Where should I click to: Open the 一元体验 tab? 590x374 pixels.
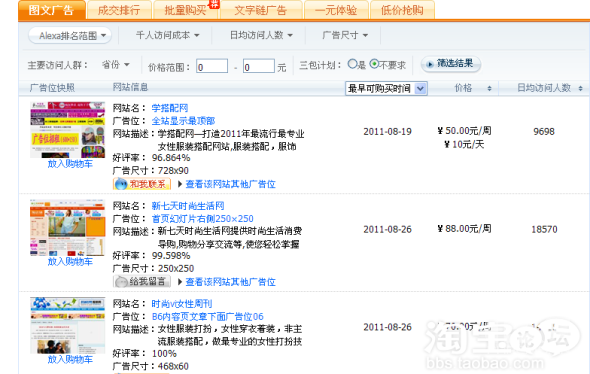tap(336, 10)
